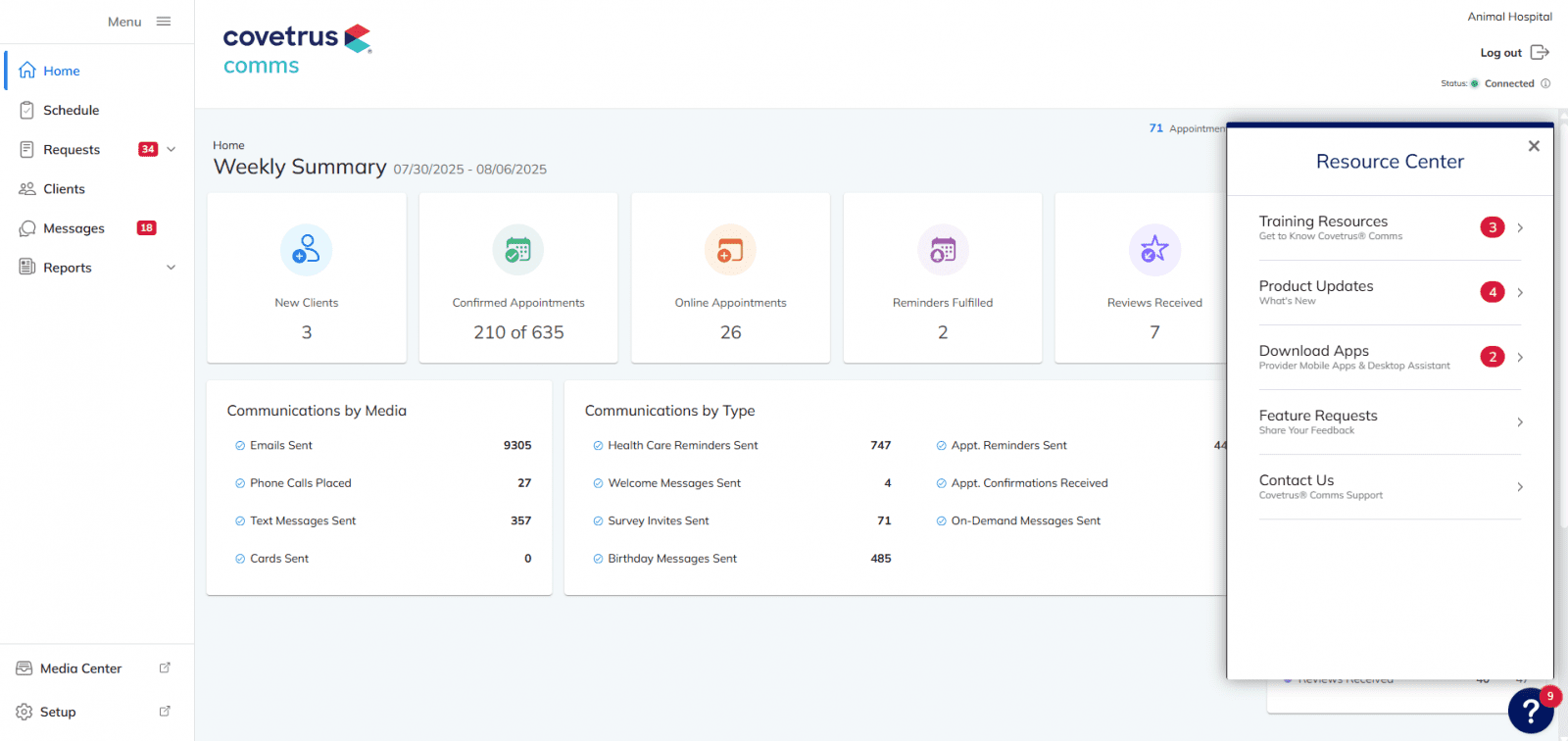Viewport: 1568px width, 741px height.
Task: Click the connection status info icon
Action: coord(1545,84)
